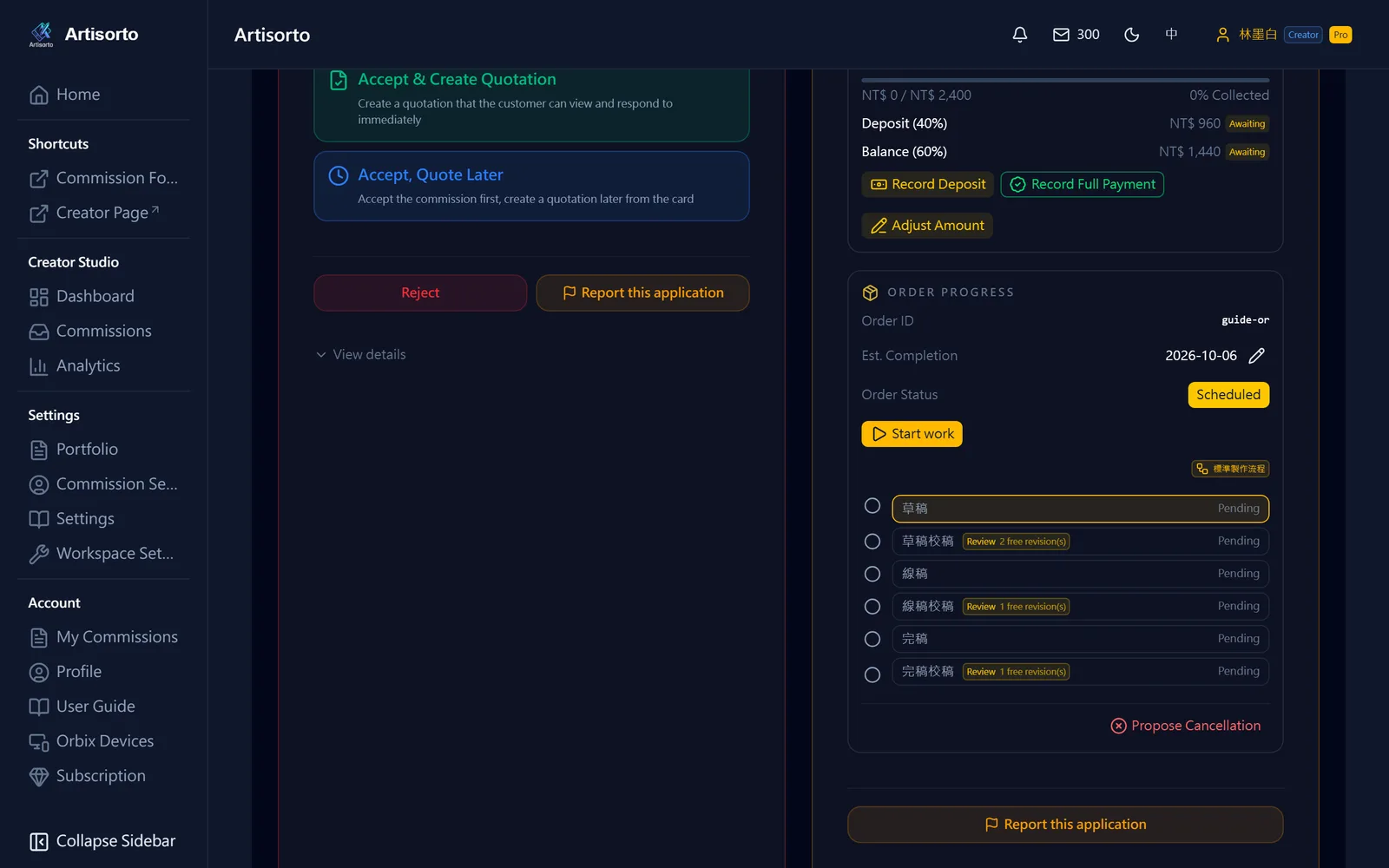Click Review badge on 草稿校稿
This screenshot has width=1389, height=868.
point(1016,542)
